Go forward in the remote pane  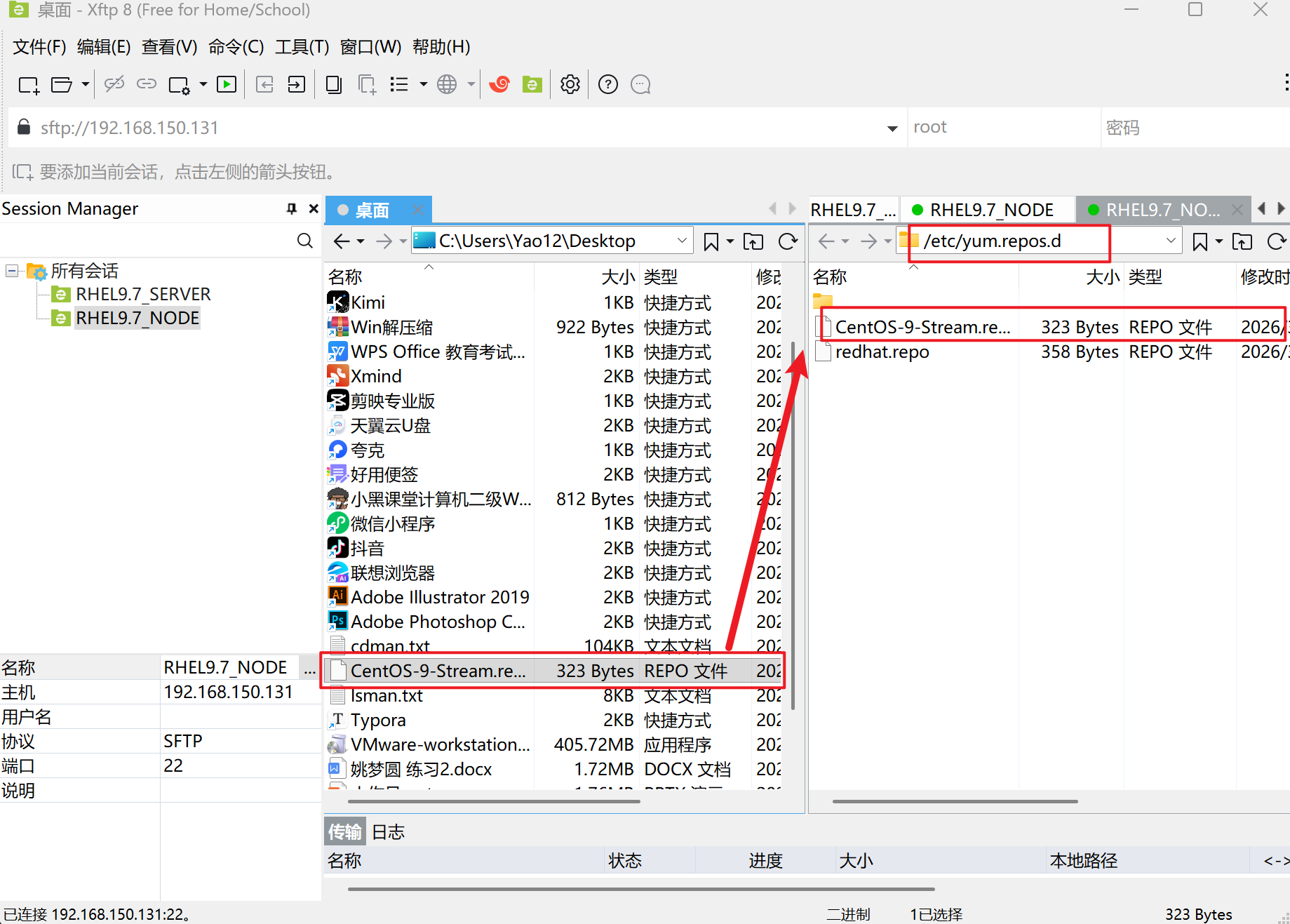click(868, 241)
